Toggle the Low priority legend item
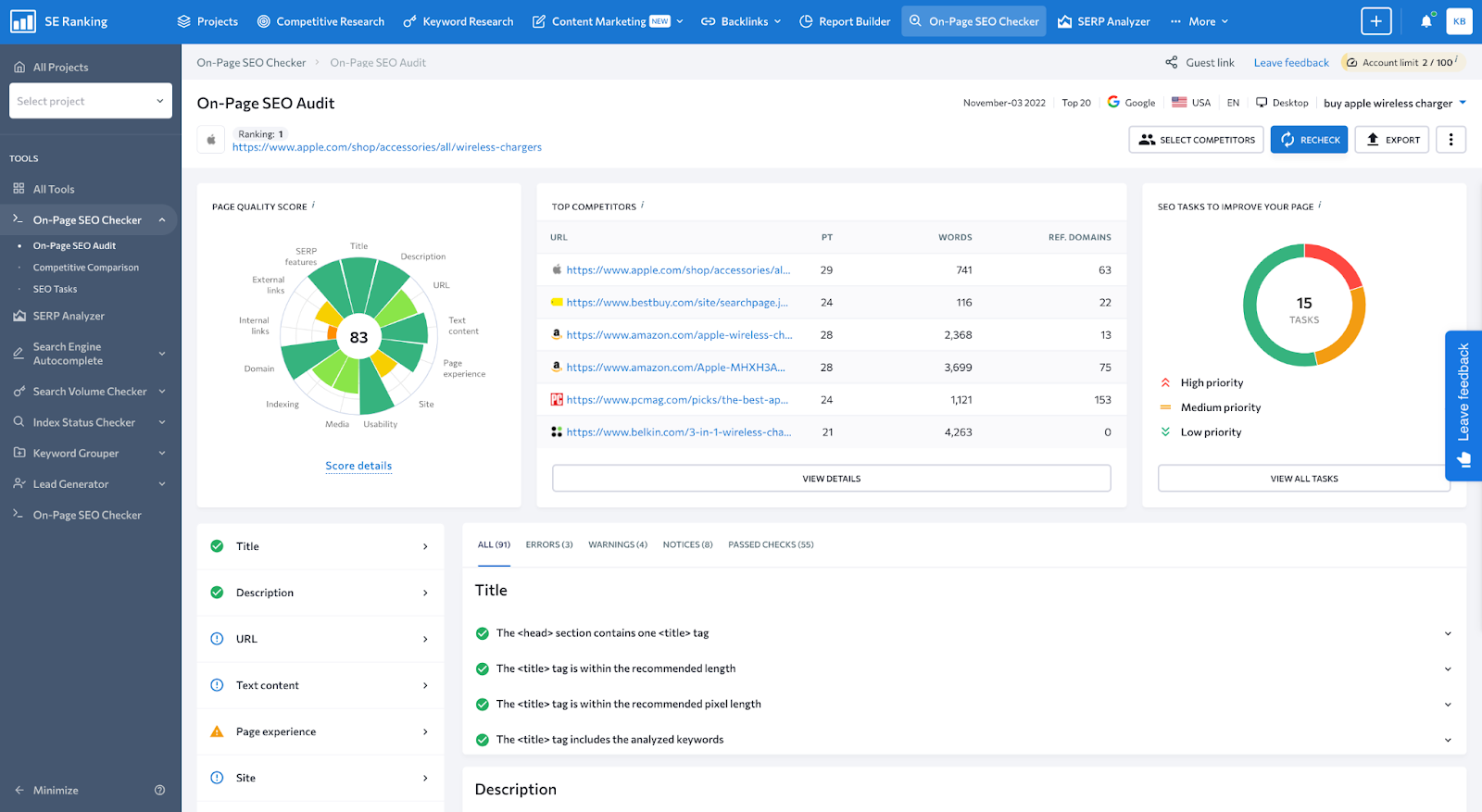Screen dimensions: 1482x812 pos(1210,432)
